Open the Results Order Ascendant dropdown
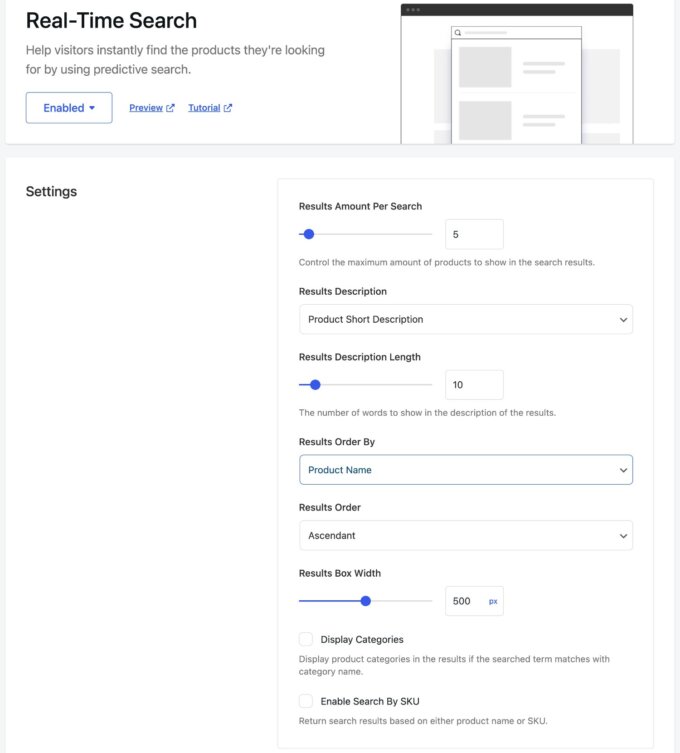Image resolution: width=680 pixels, height=753 pixels. (465, 535)
